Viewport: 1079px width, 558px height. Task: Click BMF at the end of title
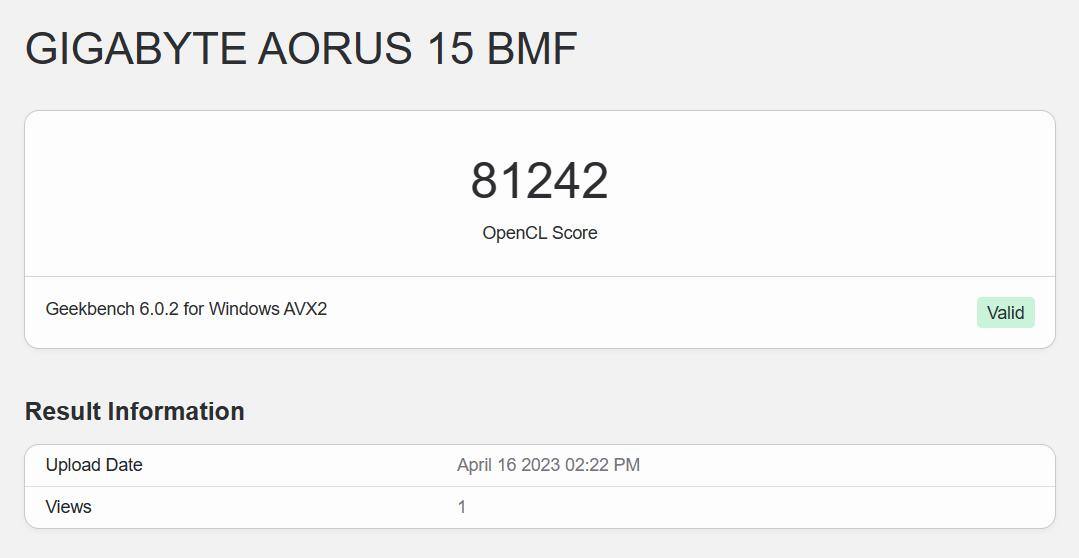click(532, 49)
